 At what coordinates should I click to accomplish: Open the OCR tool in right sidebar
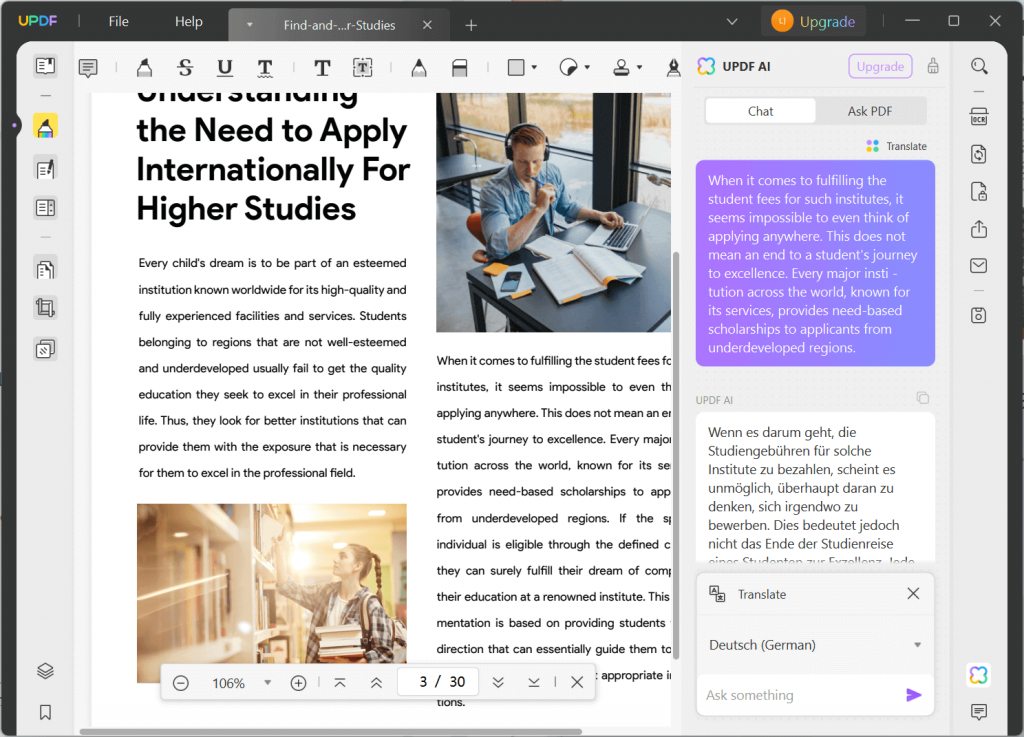(x=978, y=116)
